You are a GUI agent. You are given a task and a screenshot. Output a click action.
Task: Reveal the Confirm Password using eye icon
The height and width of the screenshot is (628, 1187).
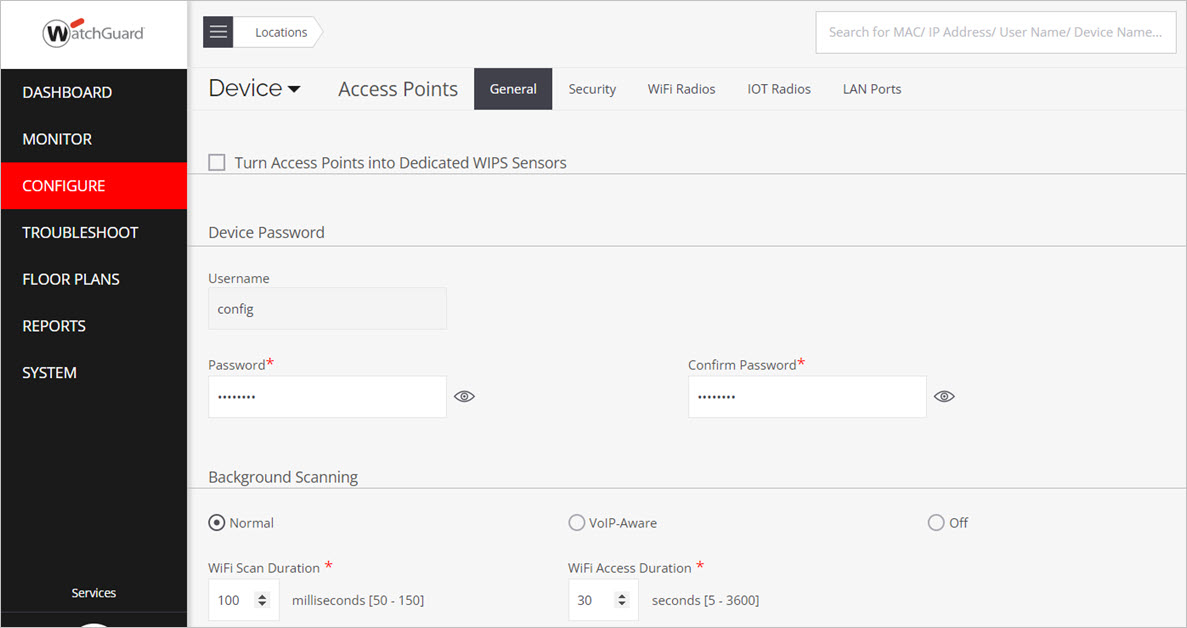tap(944, 396)
